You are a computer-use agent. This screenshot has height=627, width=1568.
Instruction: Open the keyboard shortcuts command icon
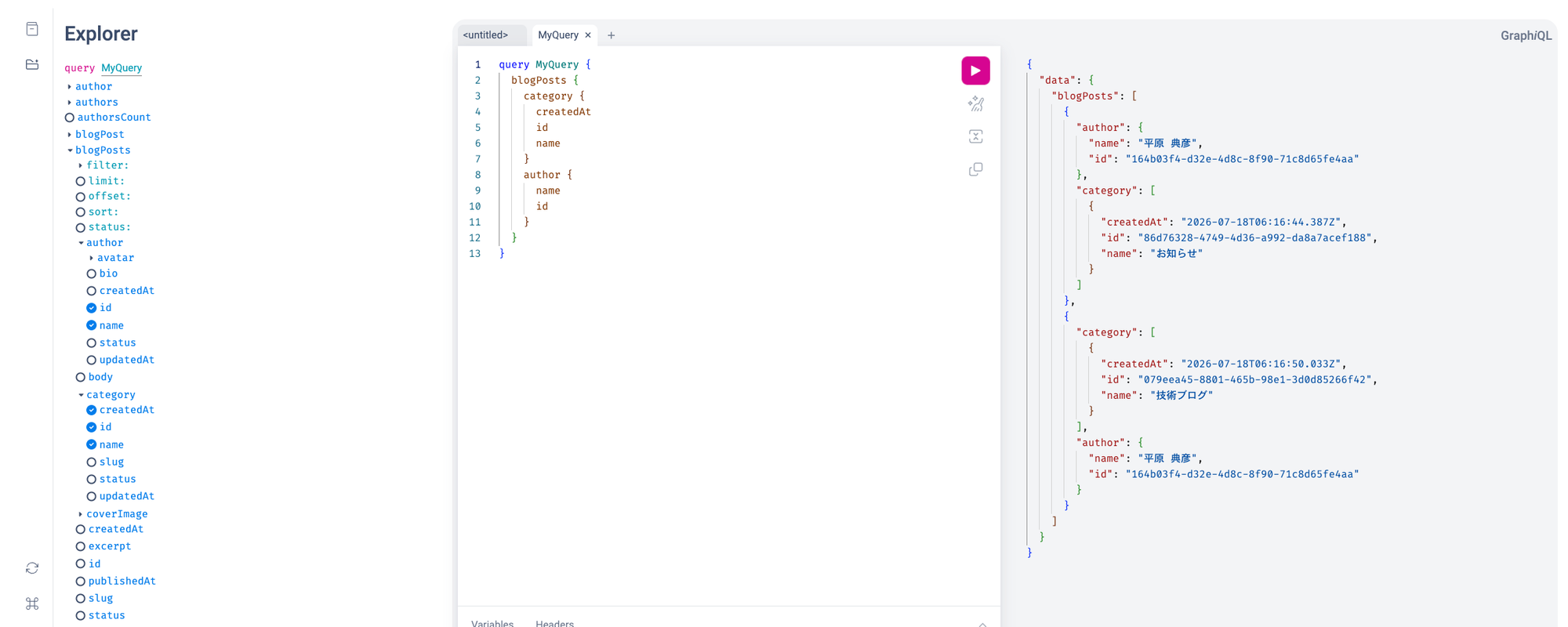click(32, 603)
